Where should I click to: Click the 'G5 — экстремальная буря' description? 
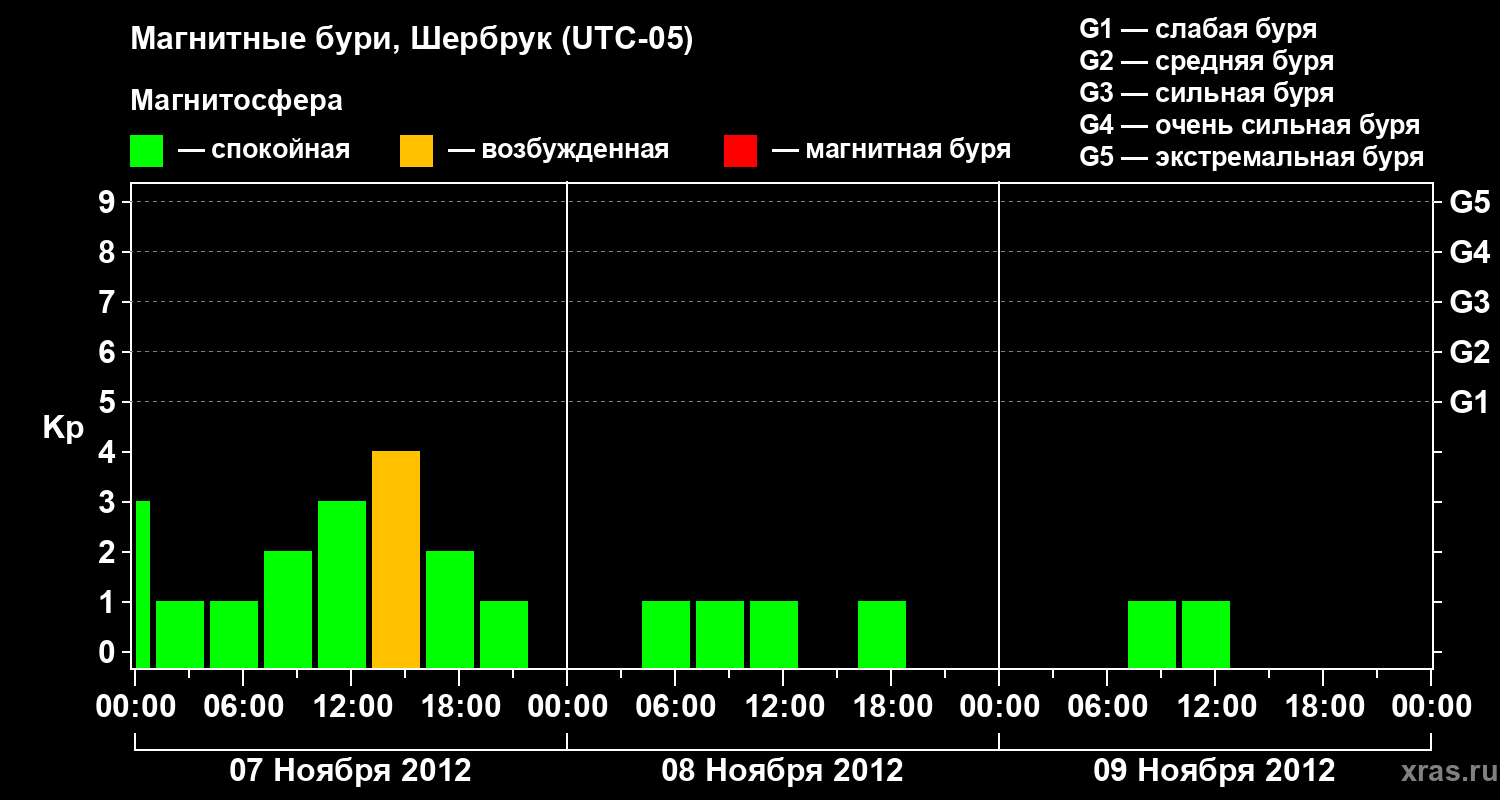click(x=1252, y=157)
